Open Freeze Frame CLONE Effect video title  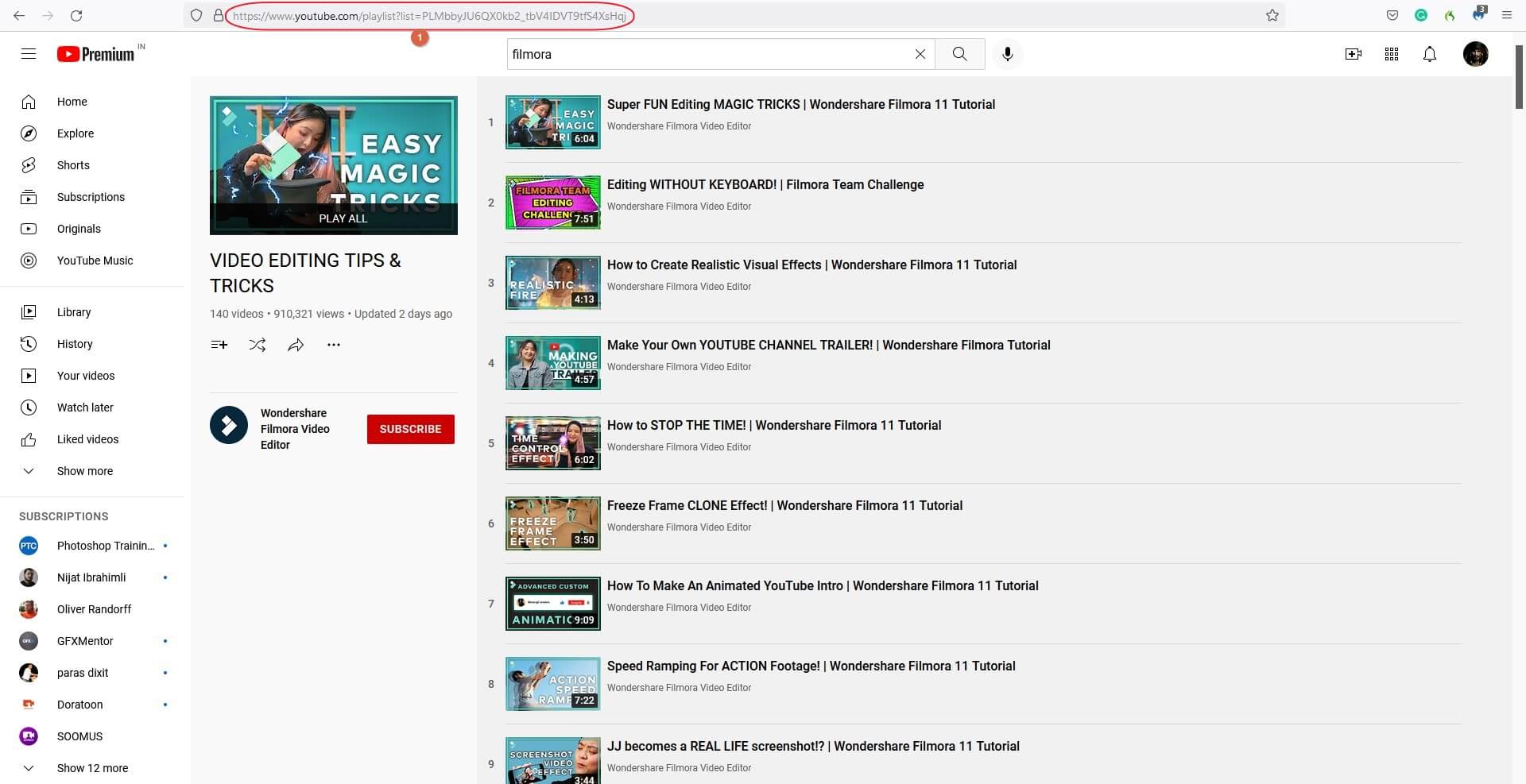pos(784,505)
